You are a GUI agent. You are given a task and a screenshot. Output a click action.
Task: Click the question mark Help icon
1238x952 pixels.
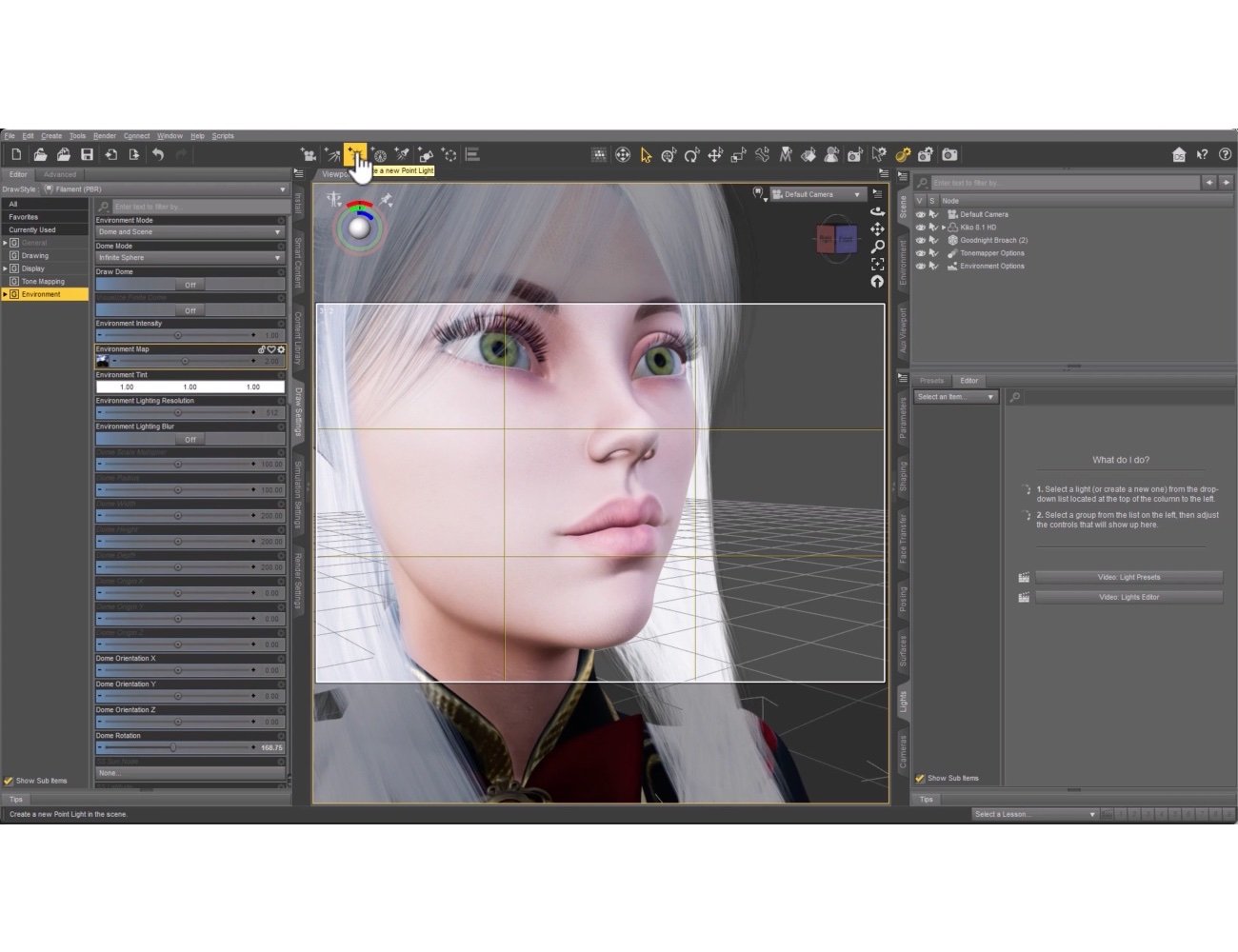coord(1225,154)
